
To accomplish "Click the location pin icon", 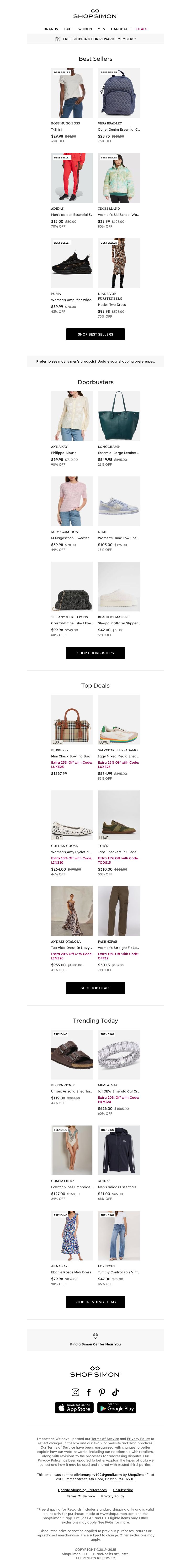I will tap(95, 1335).
